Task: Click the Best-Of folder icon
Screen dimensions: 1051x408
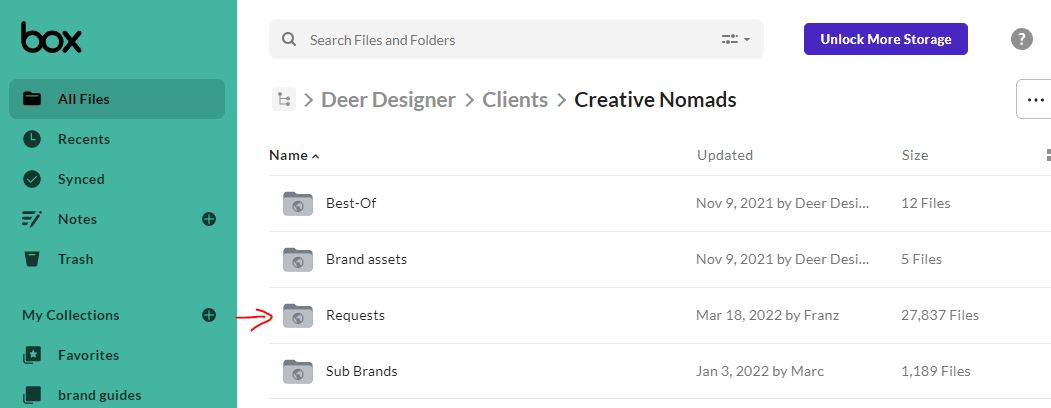Action: pos(297,203)
